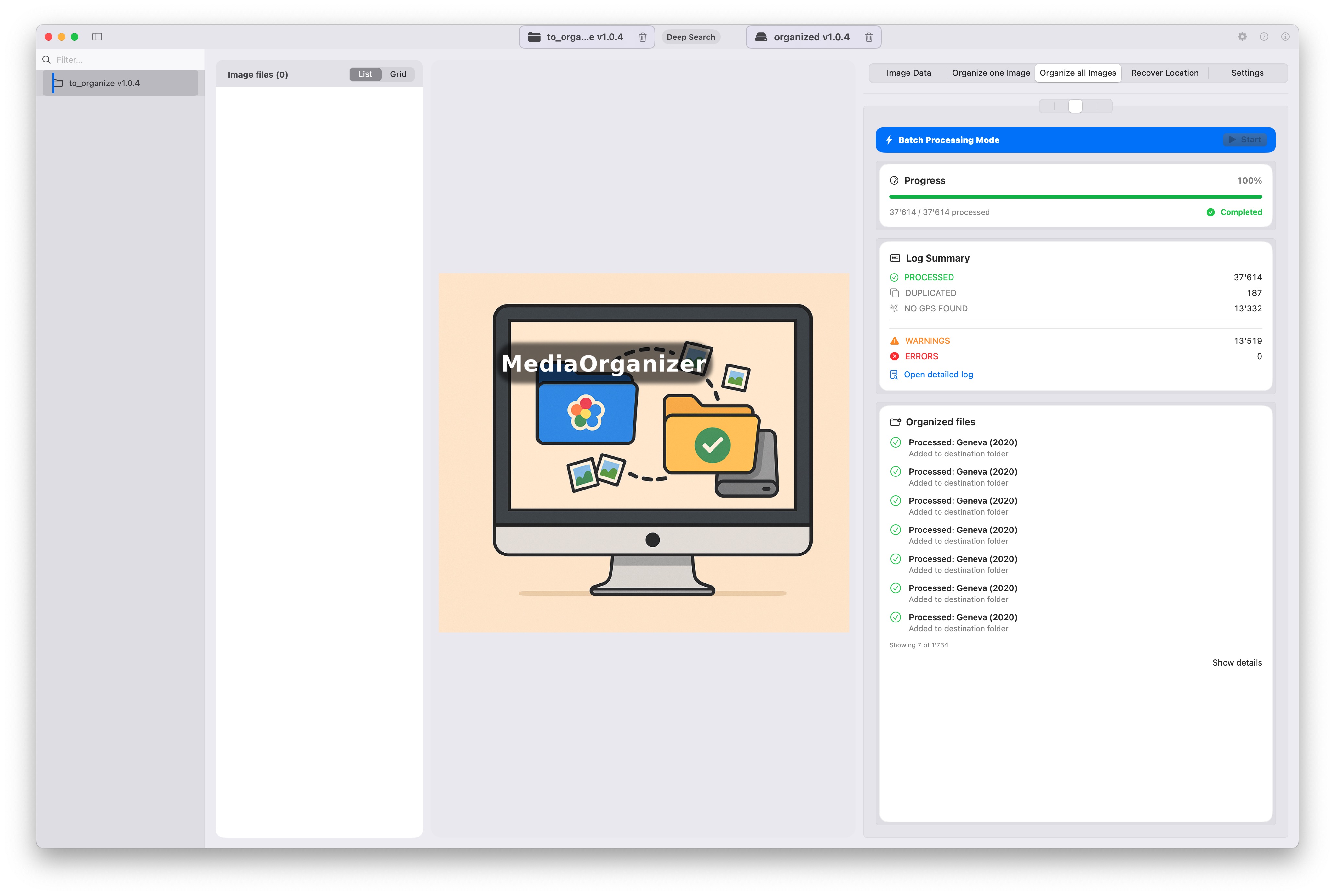Switch to the Recover Location tab
This screenshot has height=896, width=1335.
[1164, 73]
